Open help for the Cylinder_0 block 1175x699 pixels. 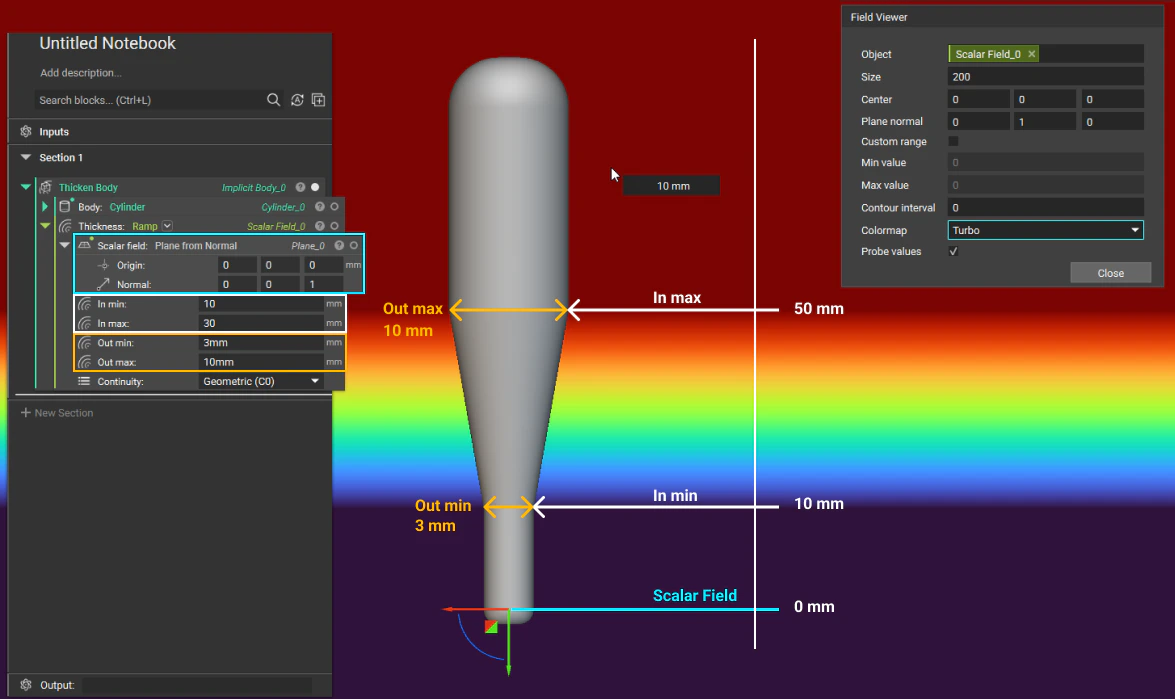pyautogui.click(x=320, y=207)
